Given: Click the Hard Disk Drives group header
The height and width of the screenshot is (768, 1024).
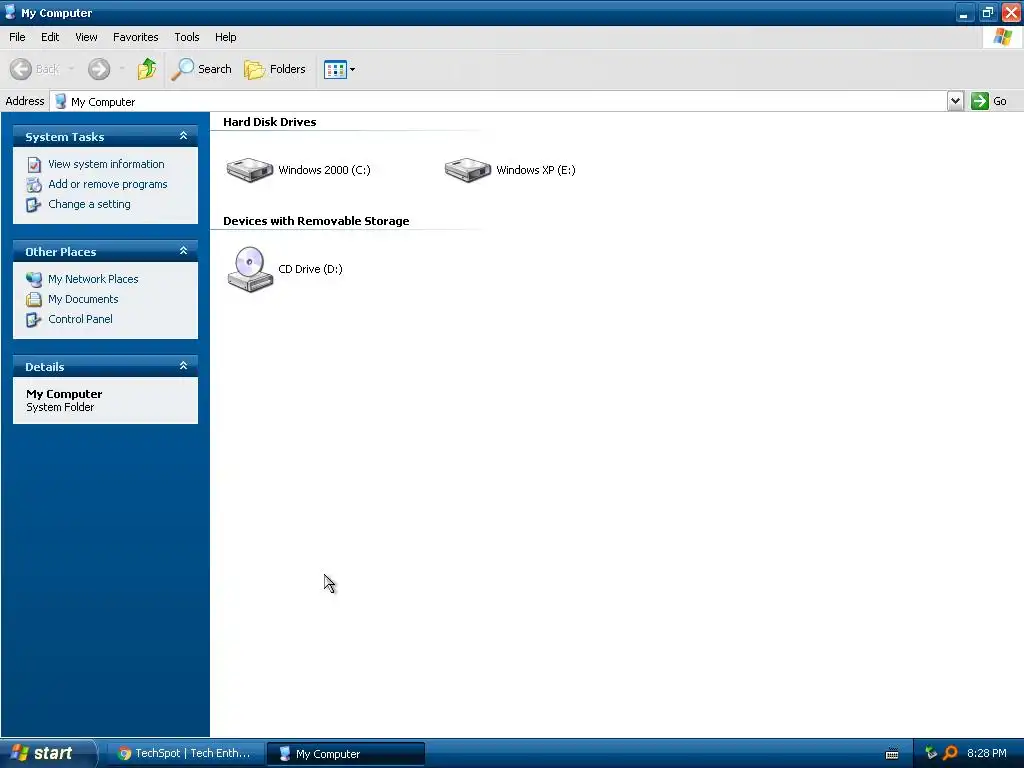Looking at the screenshot, I should 270,122.
